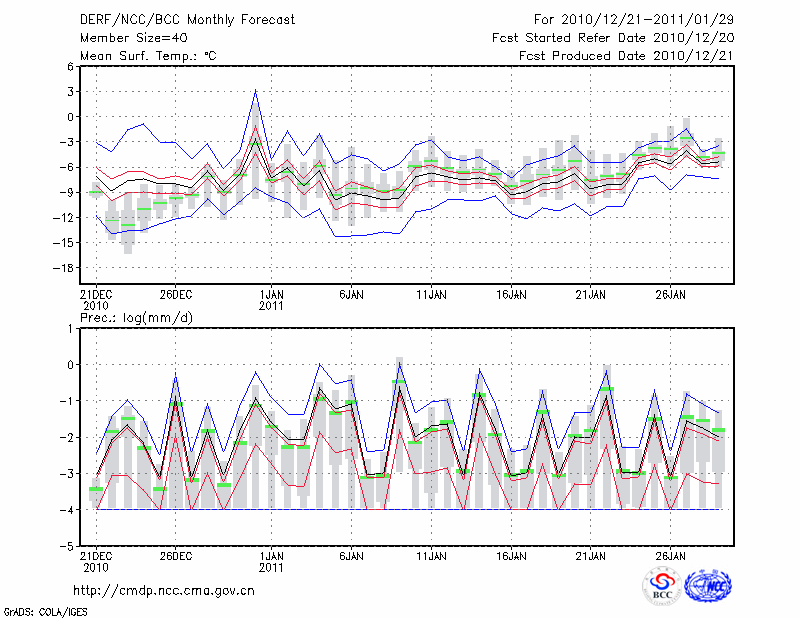Viewport: 800px width, 618px height.
Task: Click 26JAN tick below precipitation chart
Action: coord(670,555)
